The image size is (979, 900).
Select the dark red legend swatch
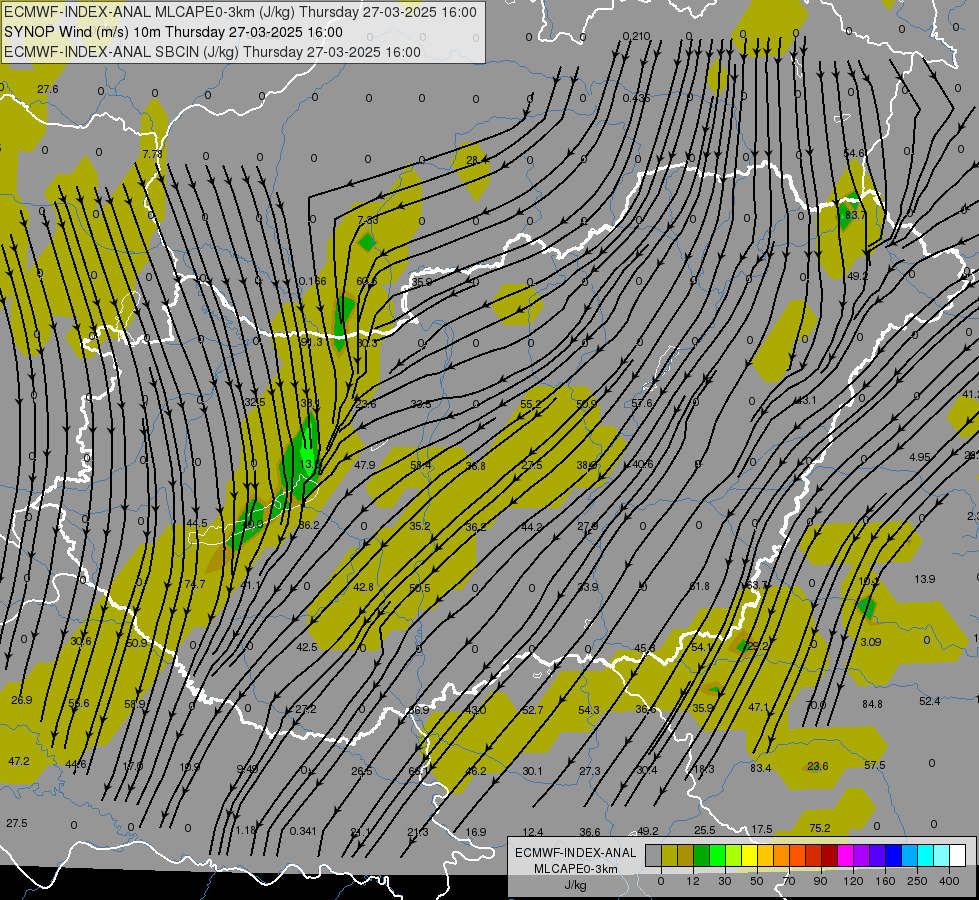click(x=829, y=856)
